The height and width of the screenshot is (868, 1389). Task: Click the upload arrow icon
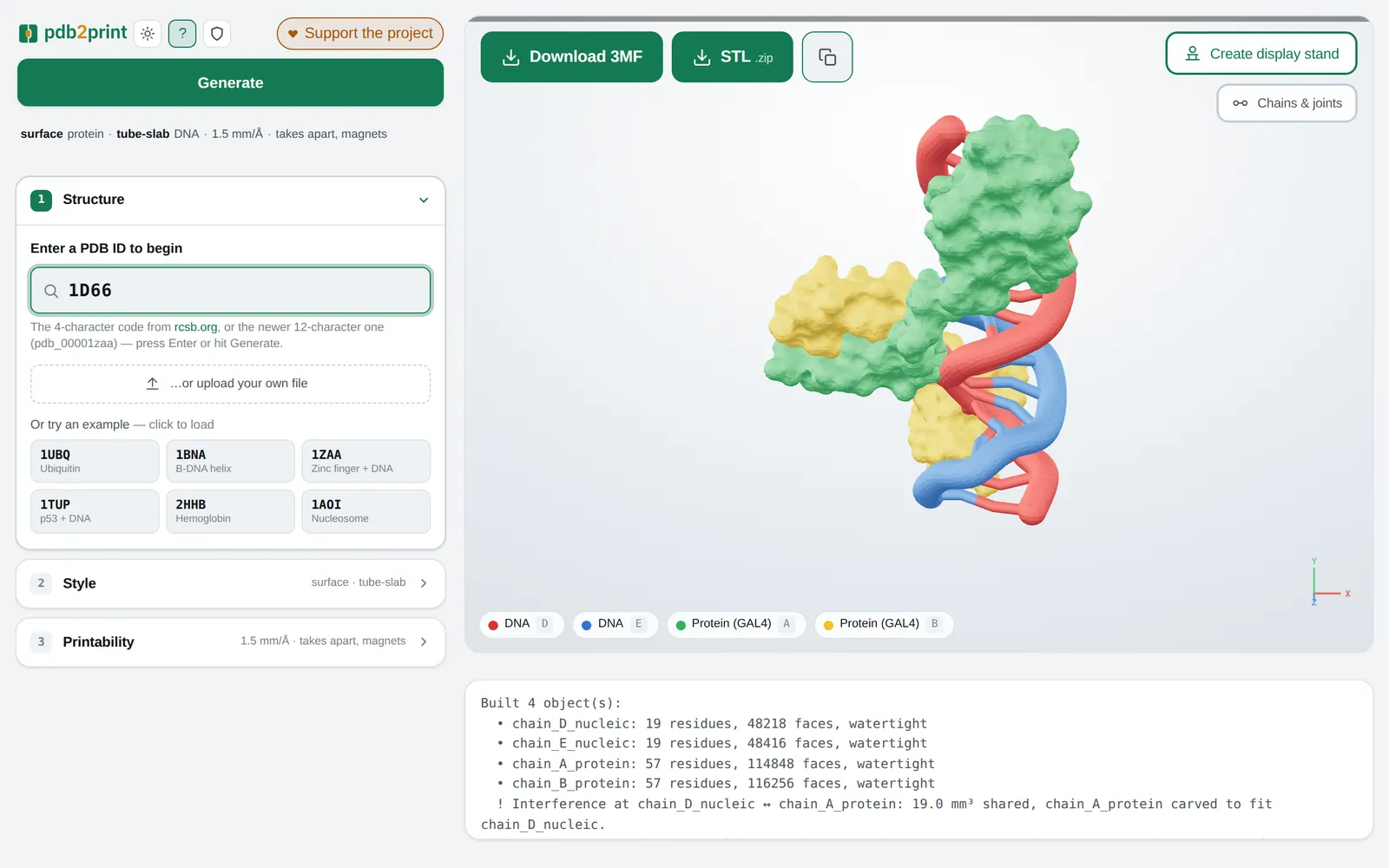point(153,384)
